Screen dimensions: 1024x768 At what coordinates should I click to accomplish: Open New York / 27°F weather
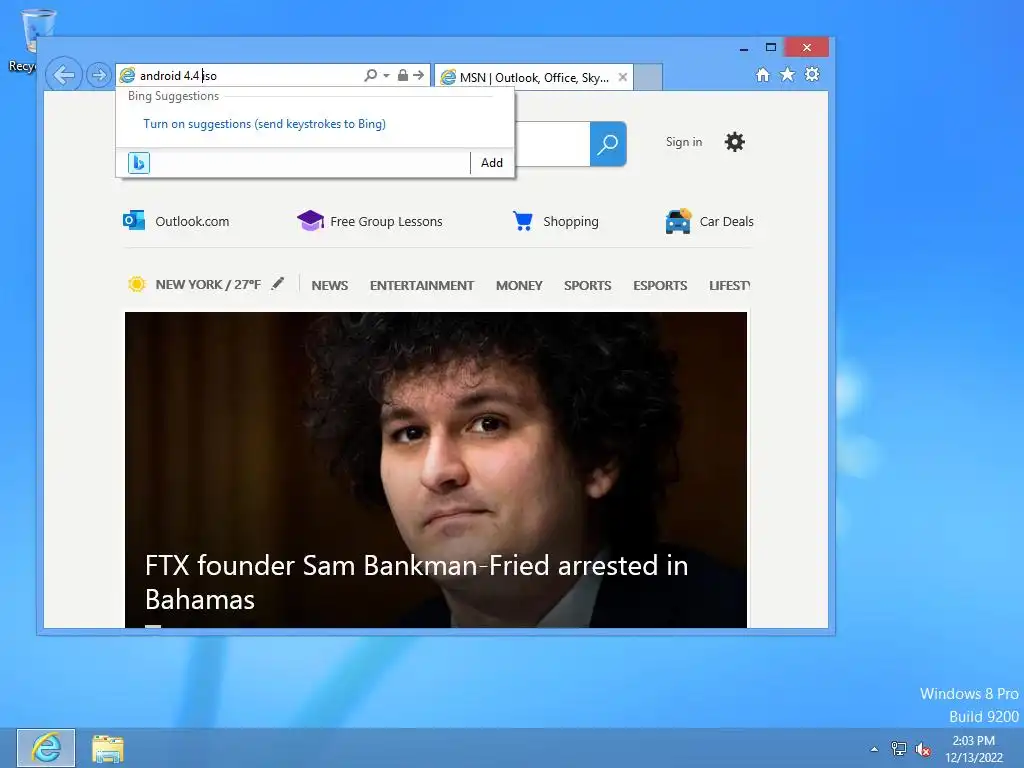coord(208,285)
